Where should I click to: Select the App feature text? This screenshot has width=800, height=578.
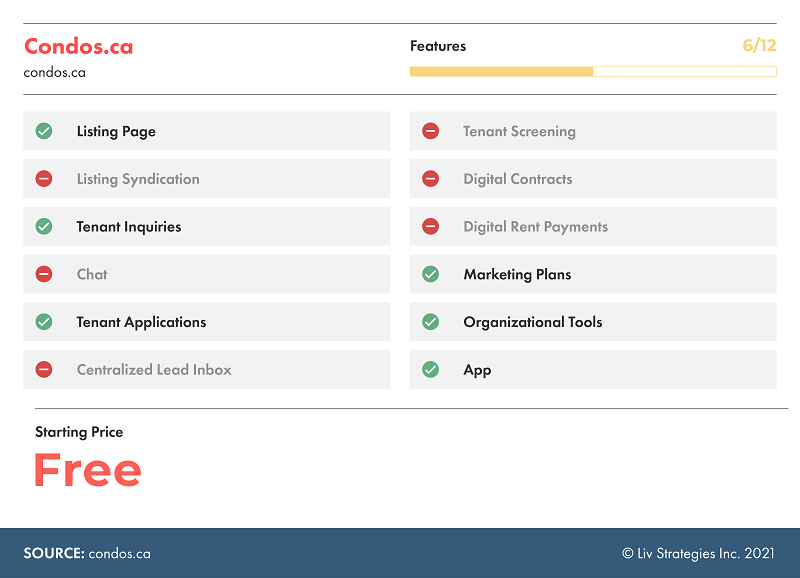(x=478, y=370)
